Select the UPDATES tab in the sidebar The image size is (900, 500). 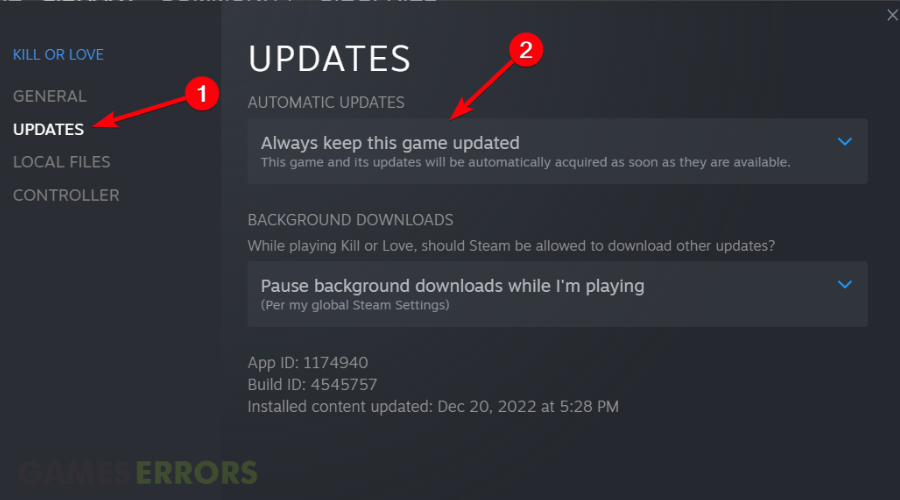pos(48,129)
